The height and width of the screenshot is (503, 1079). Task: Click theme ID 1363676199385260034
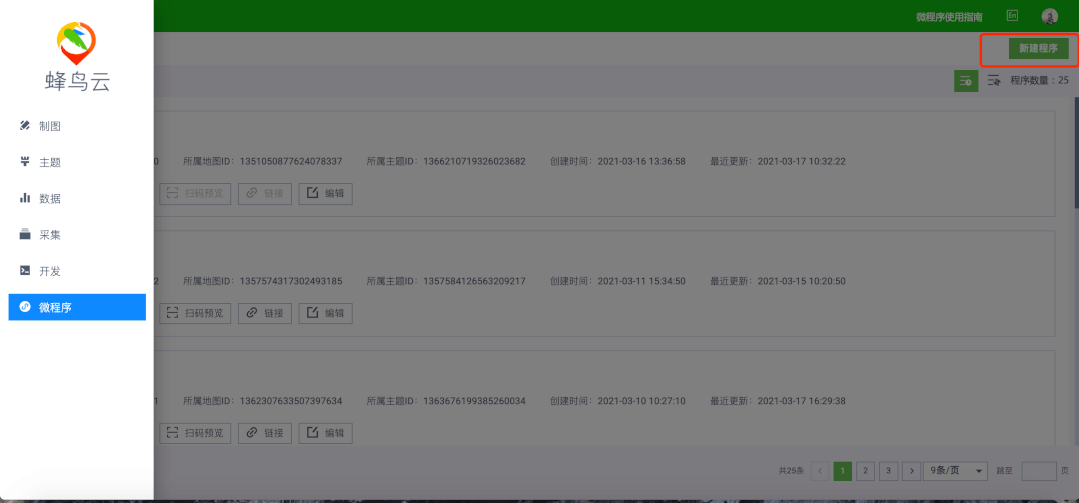(474, 400)
